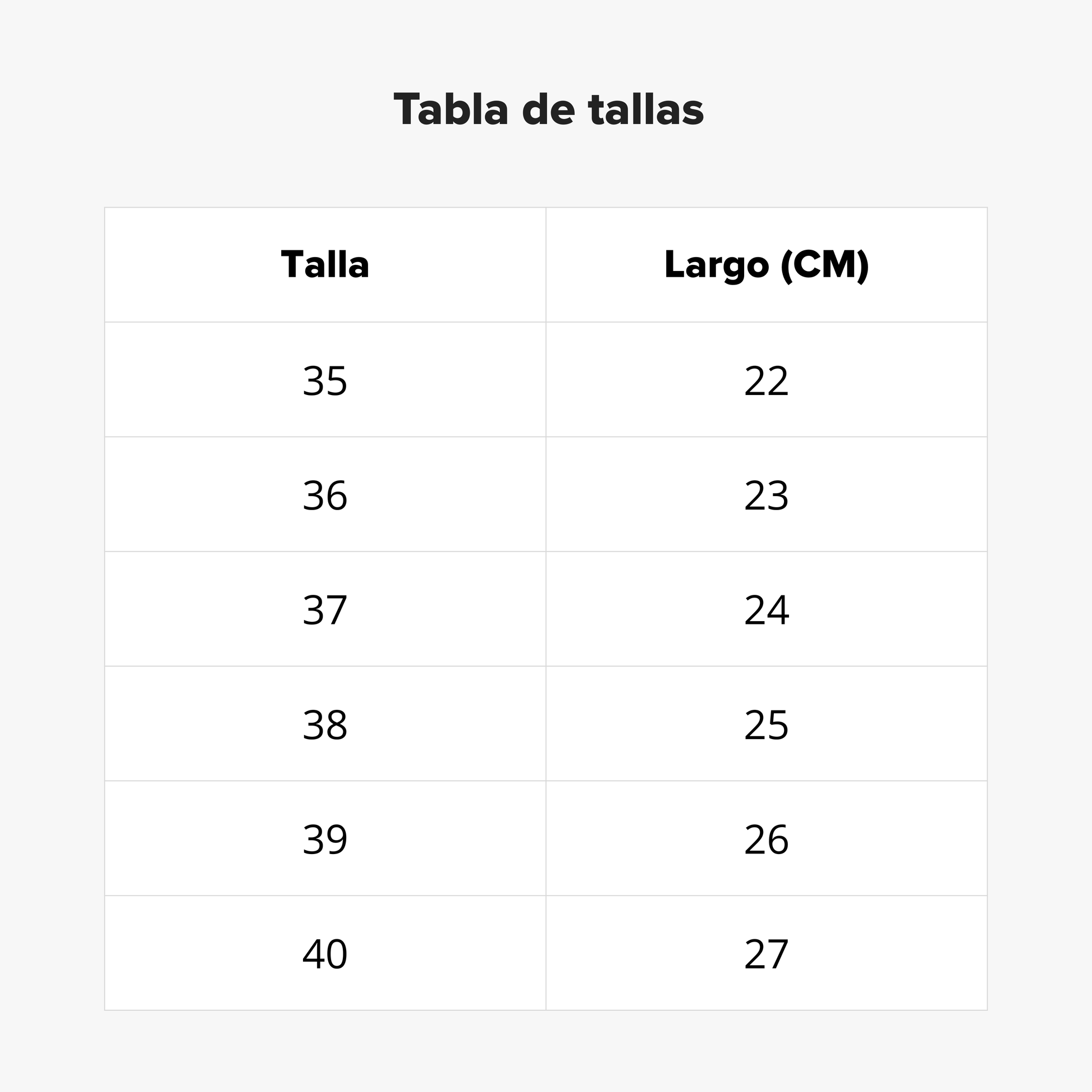Select size 40 cell
This screenshot has height=1092, width=1092.
pyautogui.click(x=325, y=954)
